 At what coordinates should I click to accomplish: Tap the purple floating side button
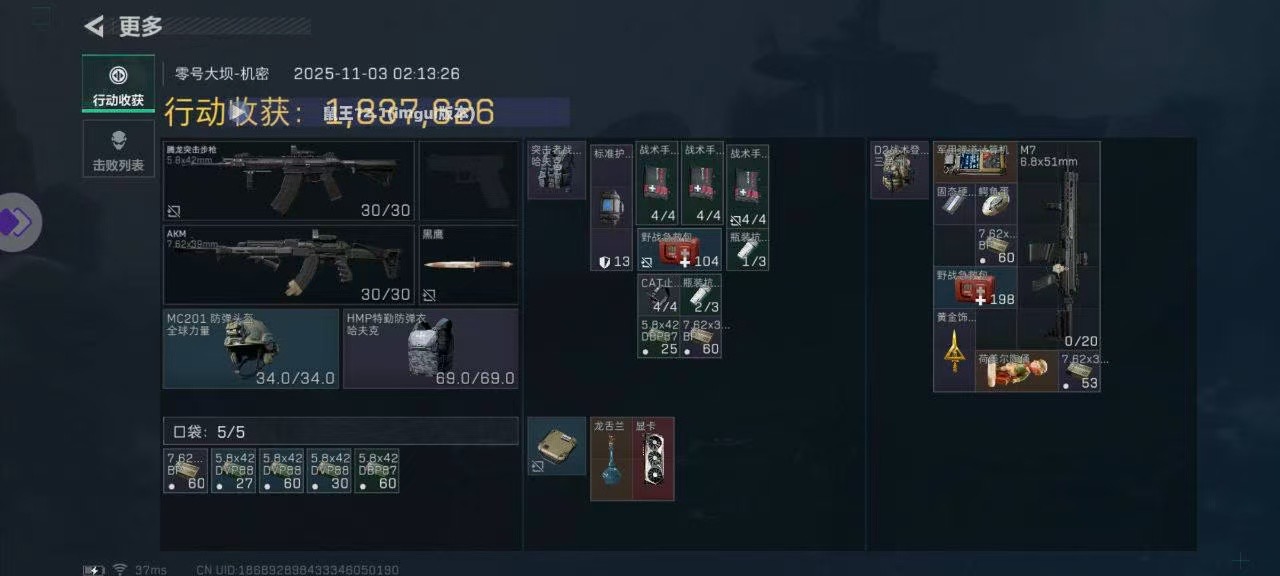pos(16,222)
